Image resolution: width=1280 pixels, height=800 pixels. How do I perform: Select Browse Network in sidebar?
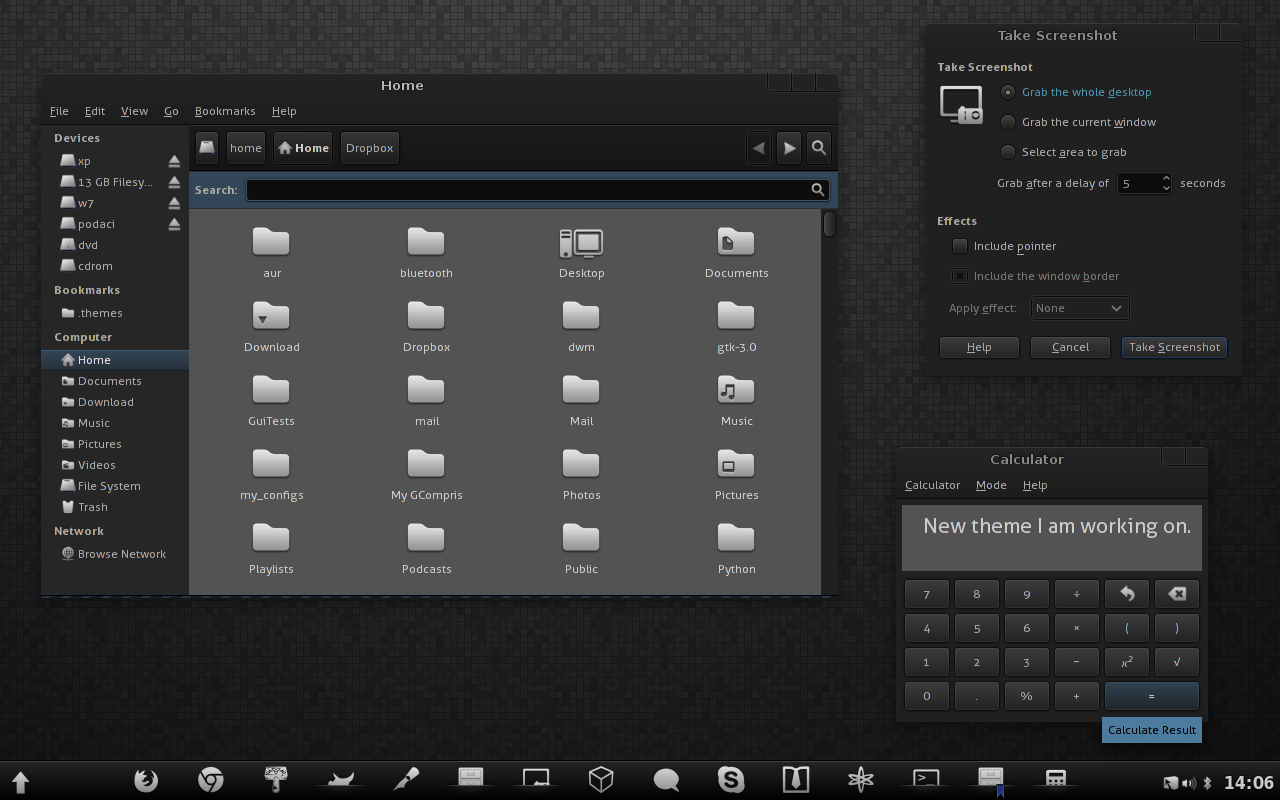click(x=115, y=554)
